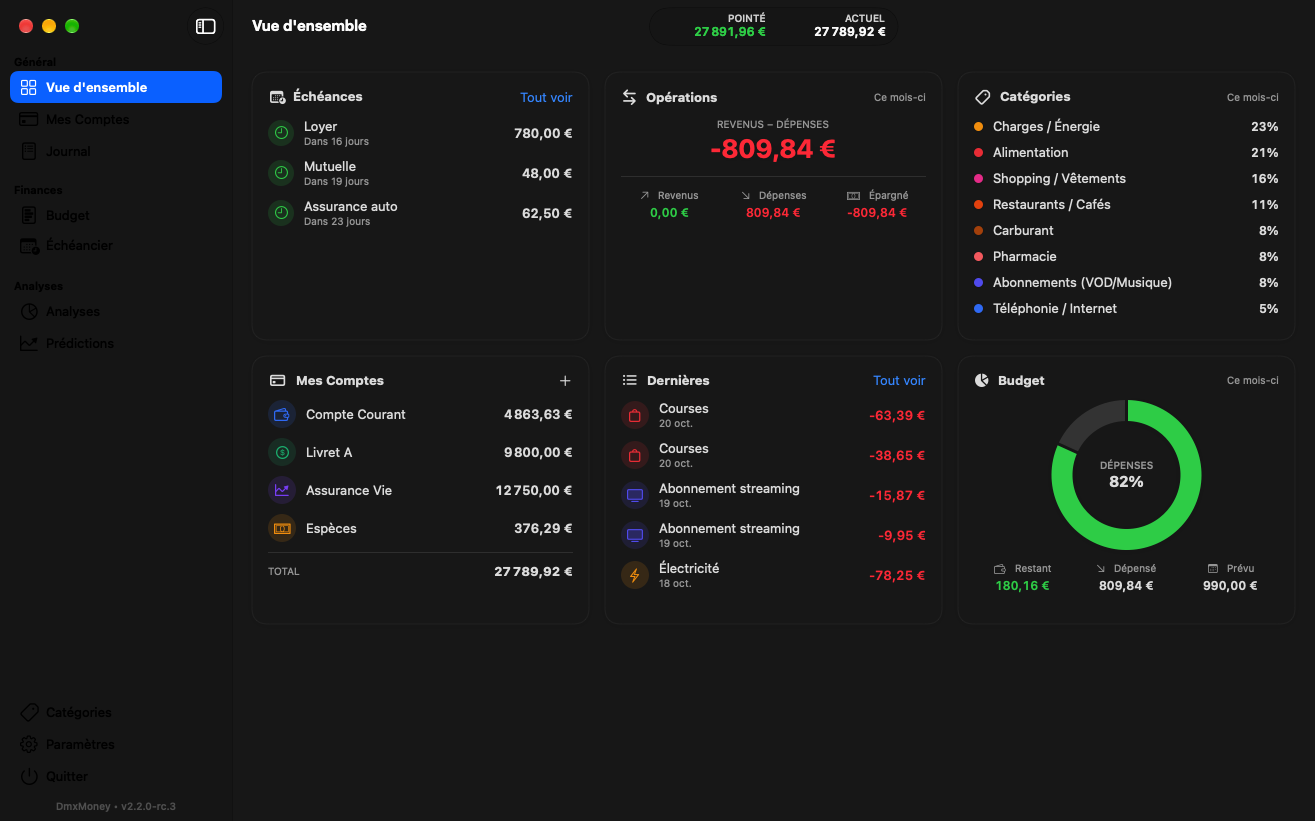Click Tout voir in the Dernières card
The height and width of the screenshot is (821, 1315).
pyautogui.click(x=899, y=380)
